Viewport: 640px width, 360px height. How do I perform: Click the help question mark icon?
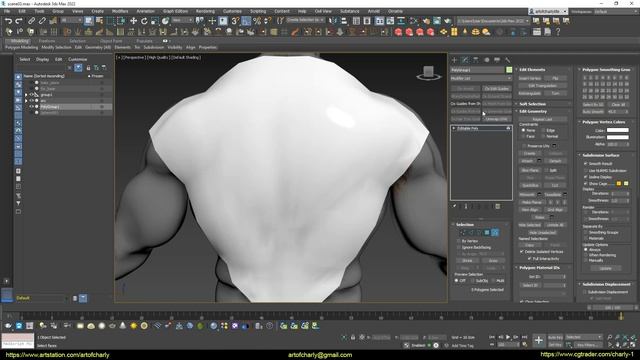click(x=558, y=32)
